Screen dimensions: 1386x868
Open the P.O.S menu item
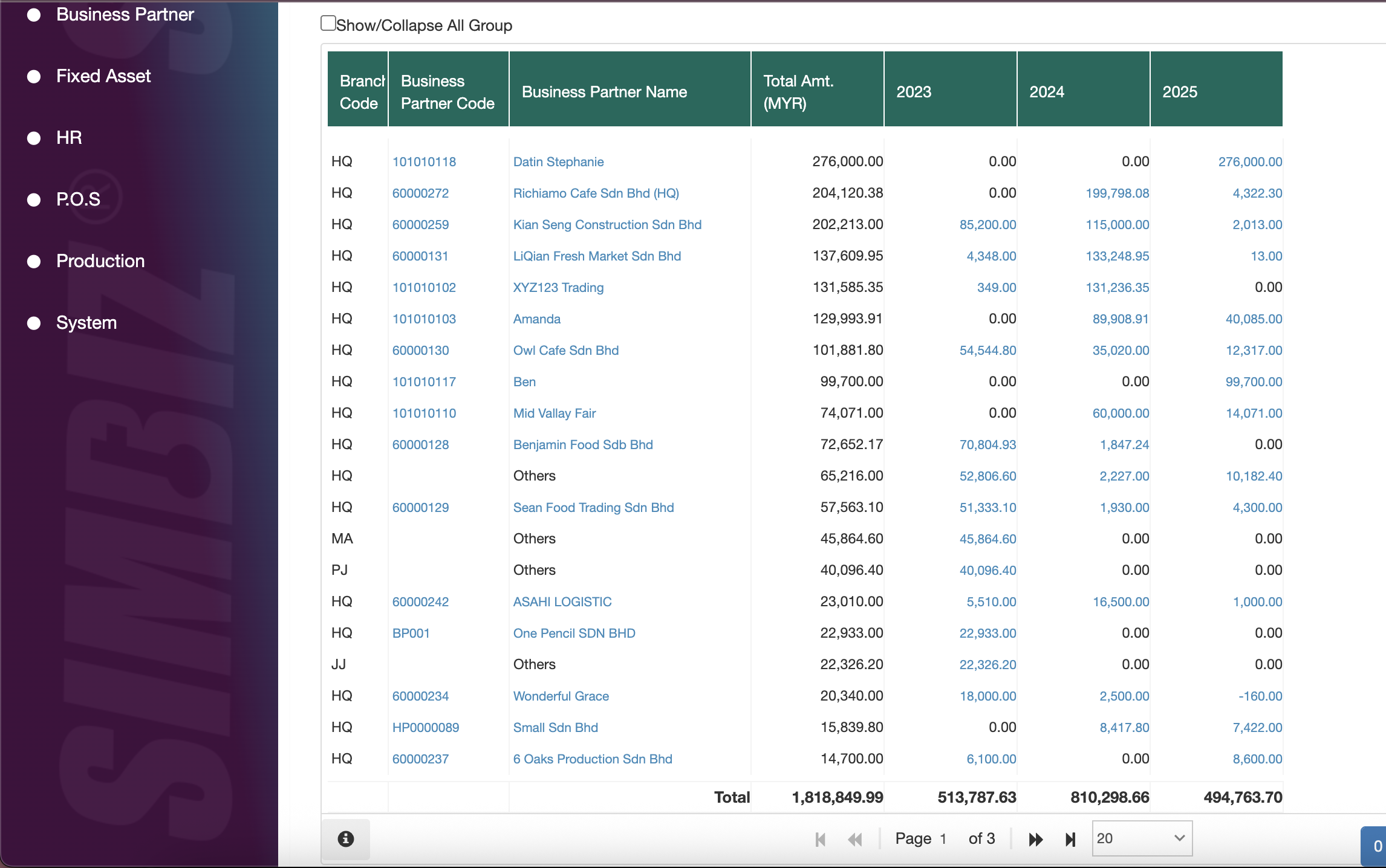[78, 199]
